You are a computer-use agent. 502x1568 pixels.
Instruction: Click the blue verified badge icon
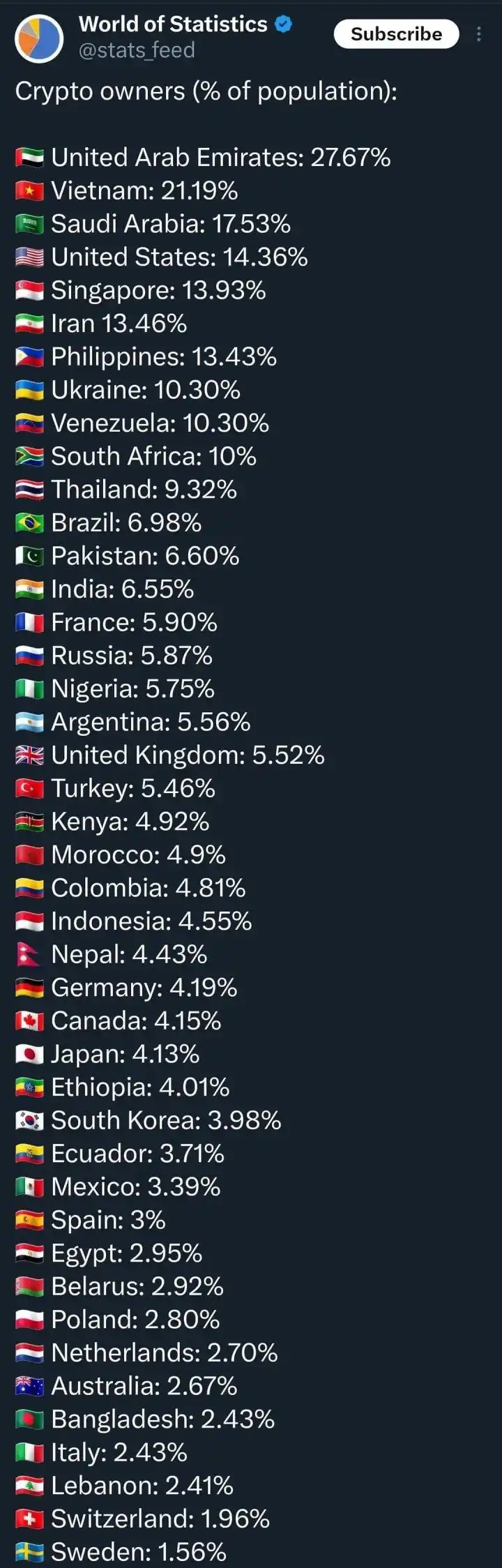click(x=283, y=24)
